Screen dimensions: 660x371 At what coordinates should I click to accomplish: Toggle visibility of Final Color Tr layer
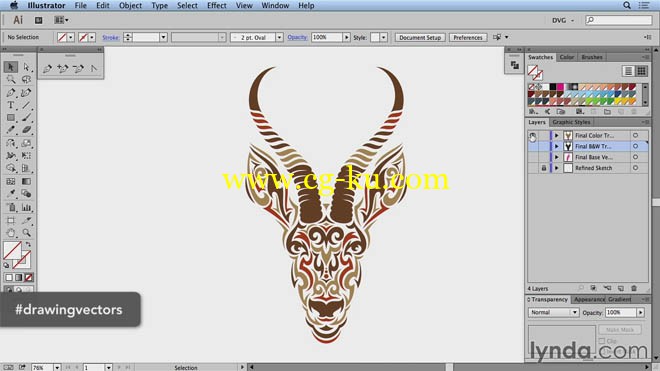coord(533,136)
